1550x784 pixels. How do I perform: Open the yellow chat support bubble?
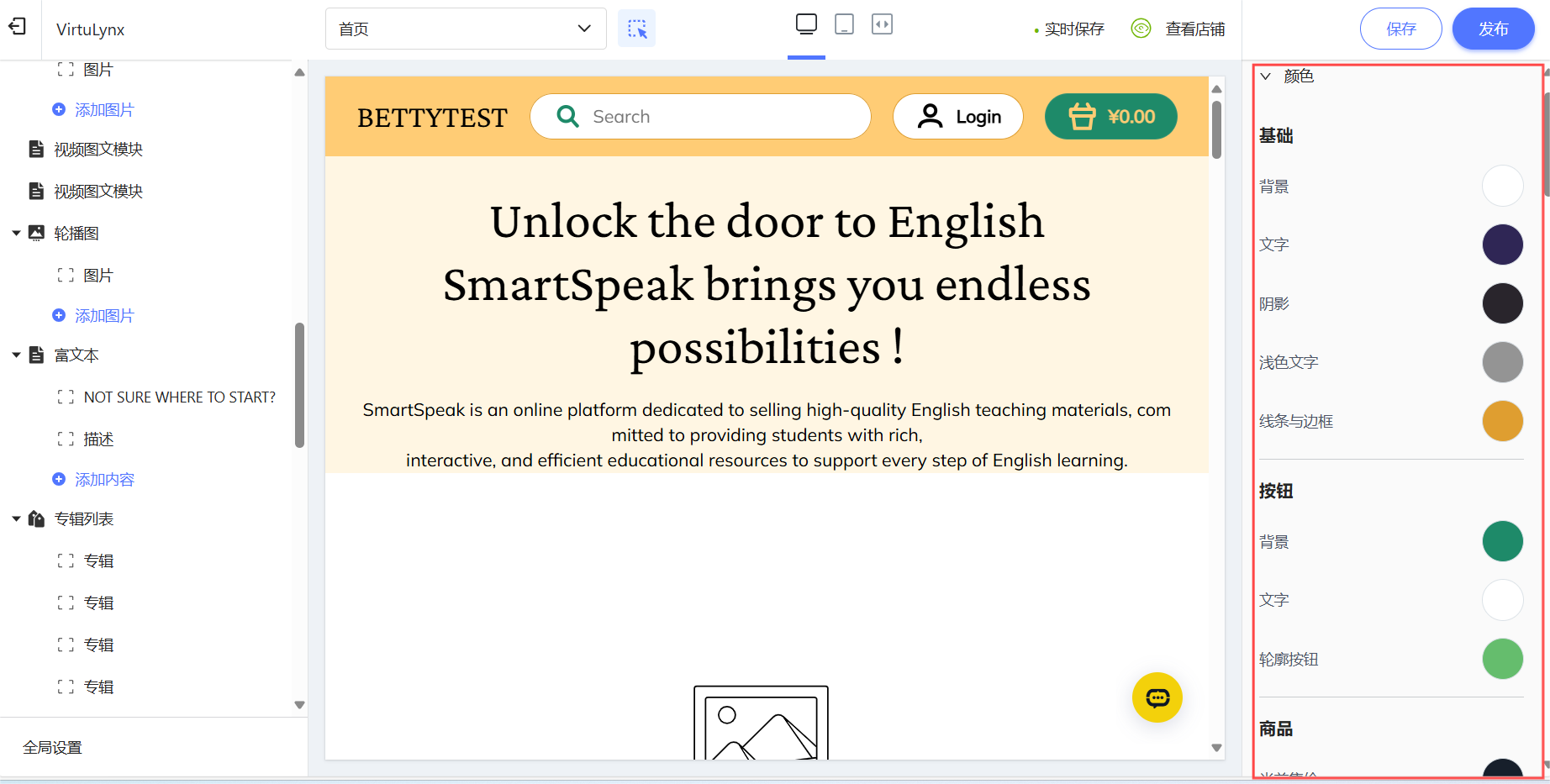(x=1157, y=697)
